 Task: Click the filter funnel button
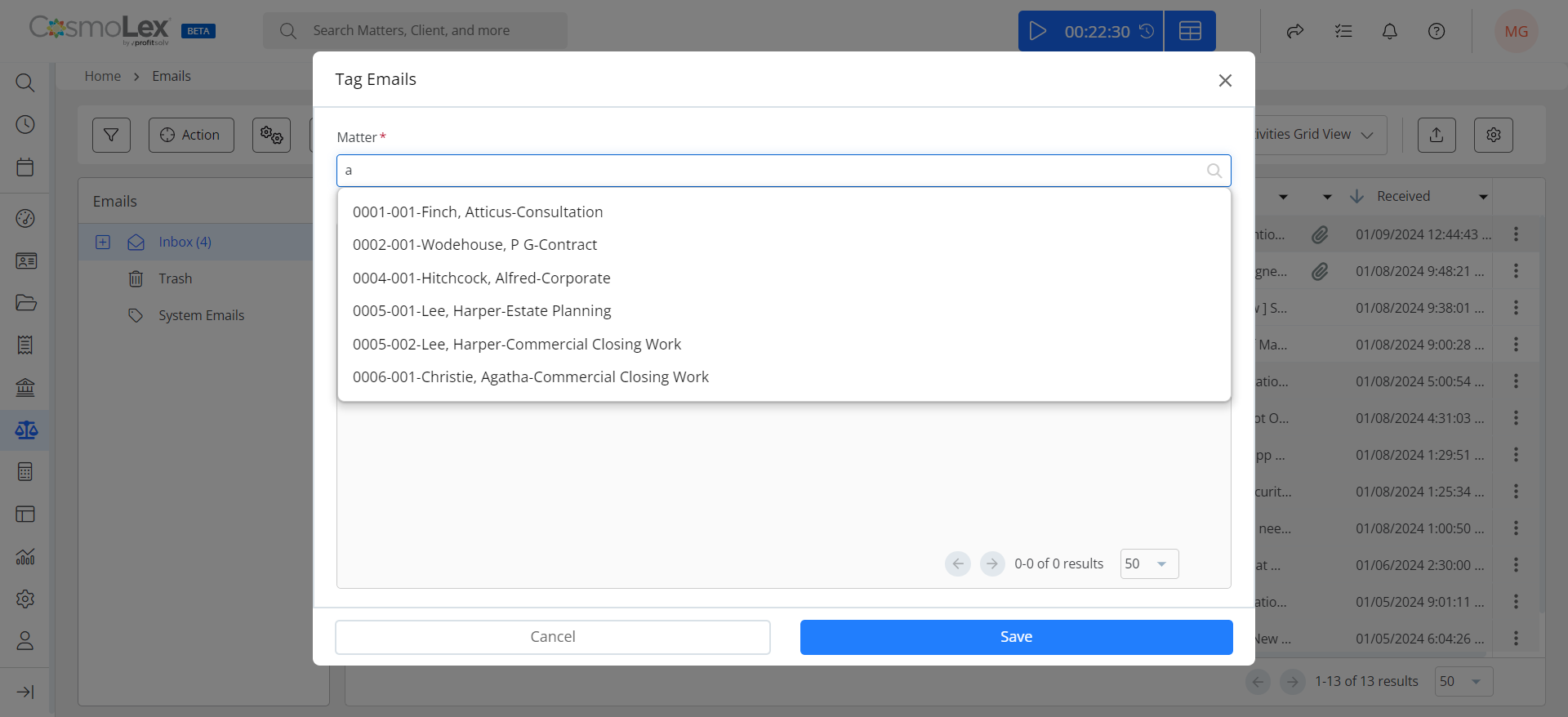coord(111,135)
